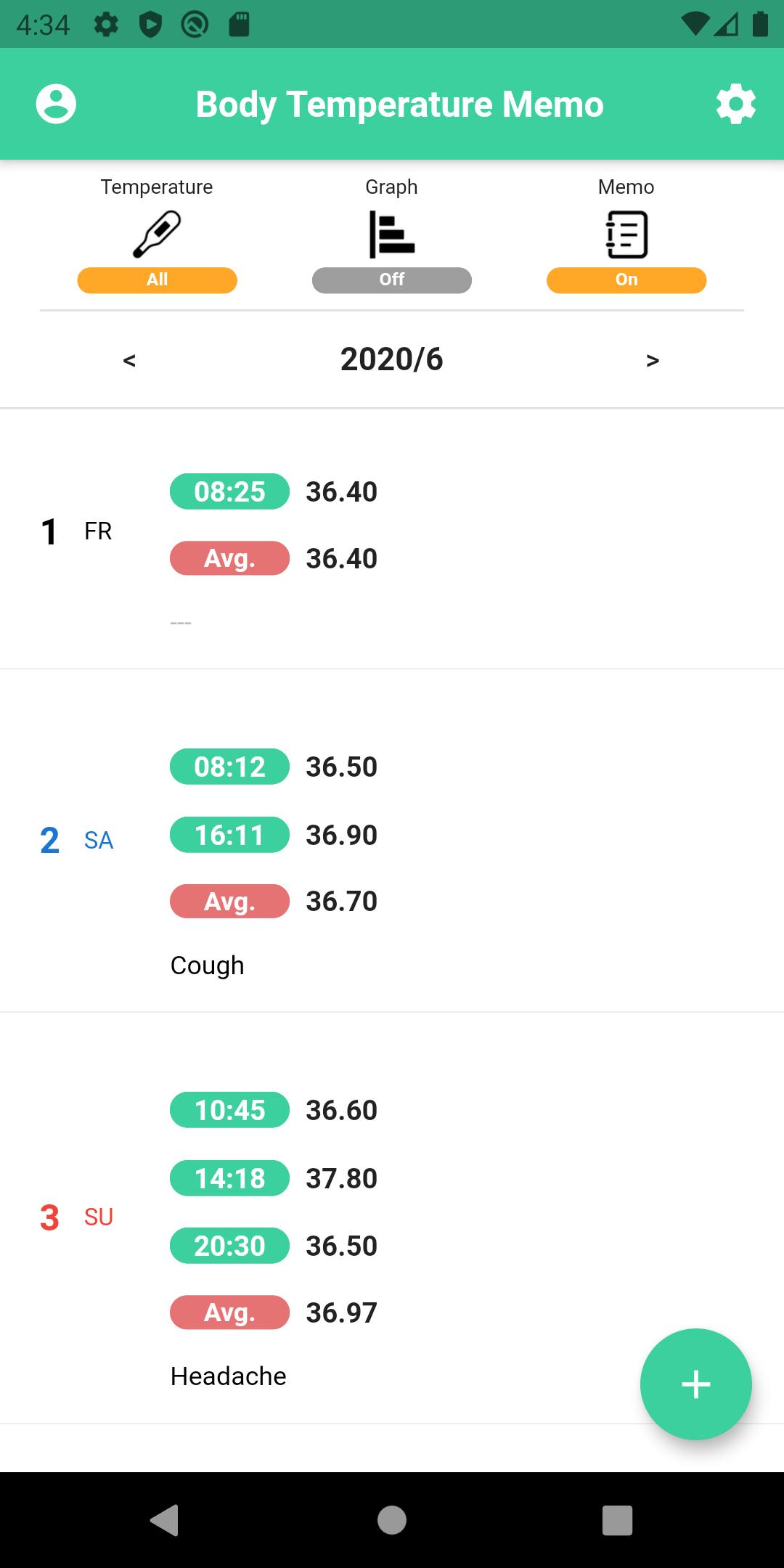784x1568 pixels.
Task: Turn on the Graph Off toggle
Action: pyautogui.click(x=392, y=280)
